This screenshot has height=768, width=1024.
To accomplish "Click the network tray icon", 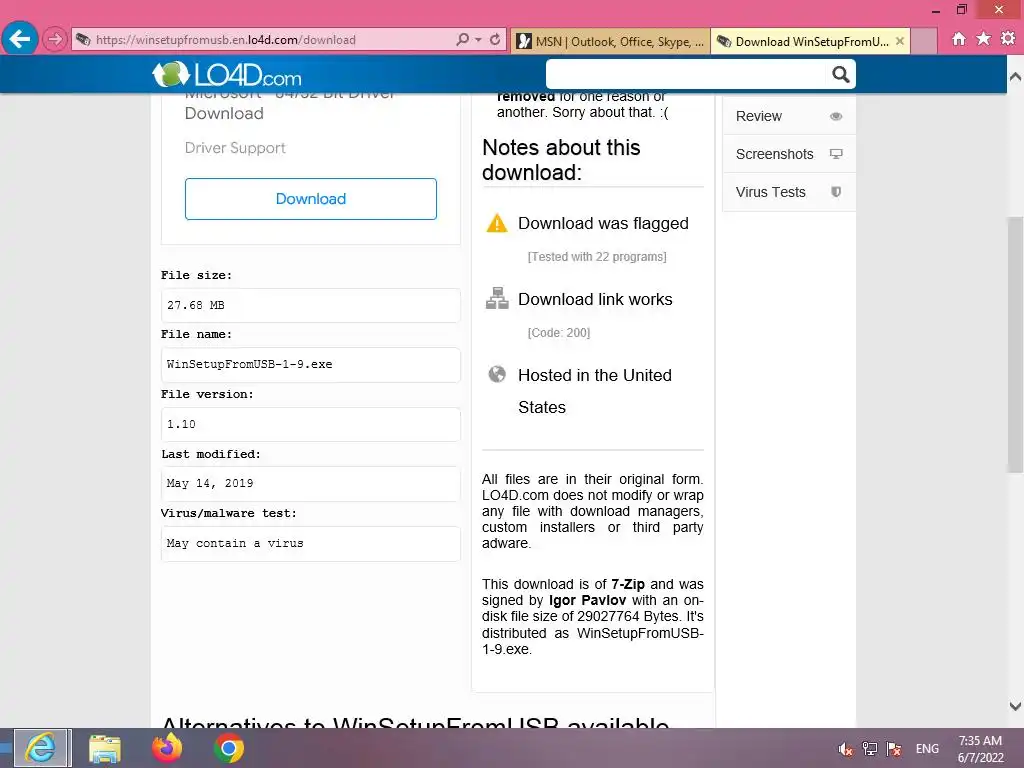I will (x=870, y=749).
